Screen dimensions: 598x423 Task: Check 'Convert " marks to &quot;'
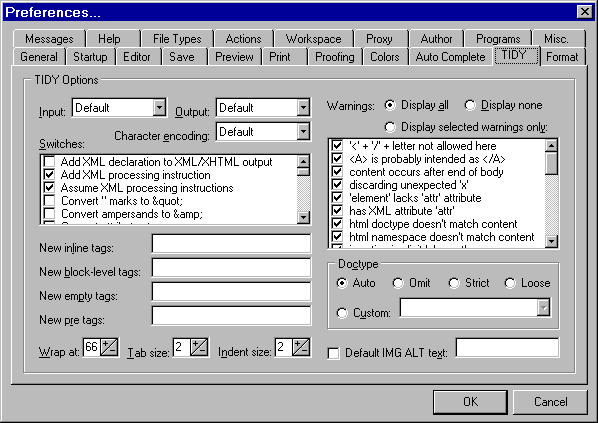coord(49,201)
